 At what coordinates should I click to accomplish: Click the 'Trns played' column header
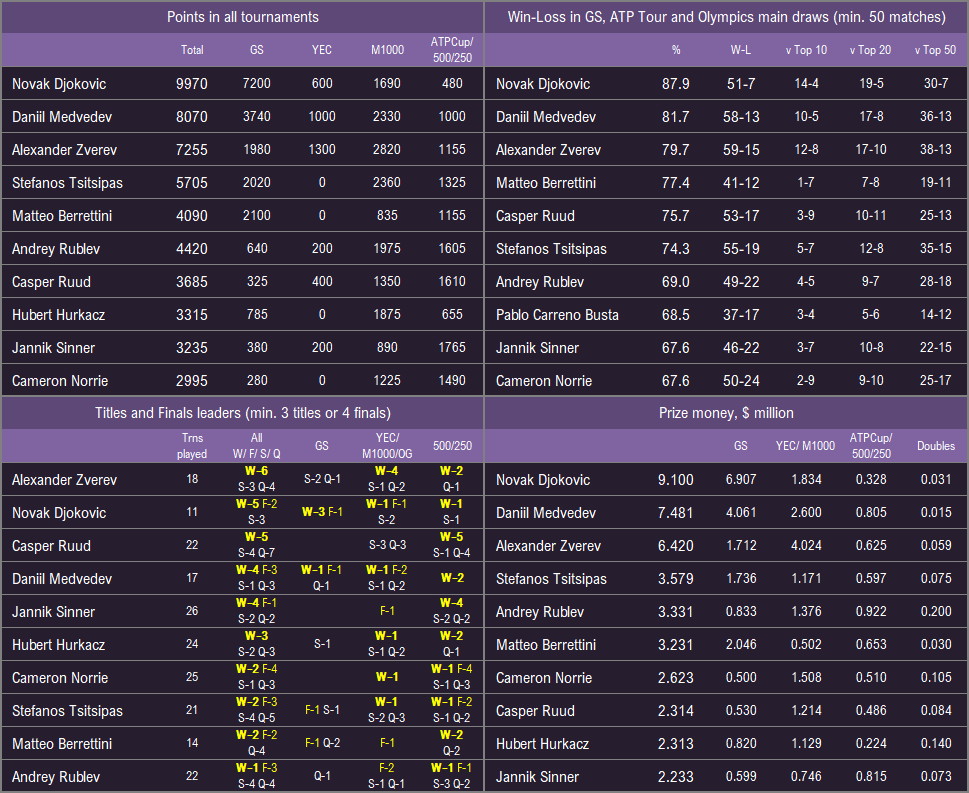[192, 446]
